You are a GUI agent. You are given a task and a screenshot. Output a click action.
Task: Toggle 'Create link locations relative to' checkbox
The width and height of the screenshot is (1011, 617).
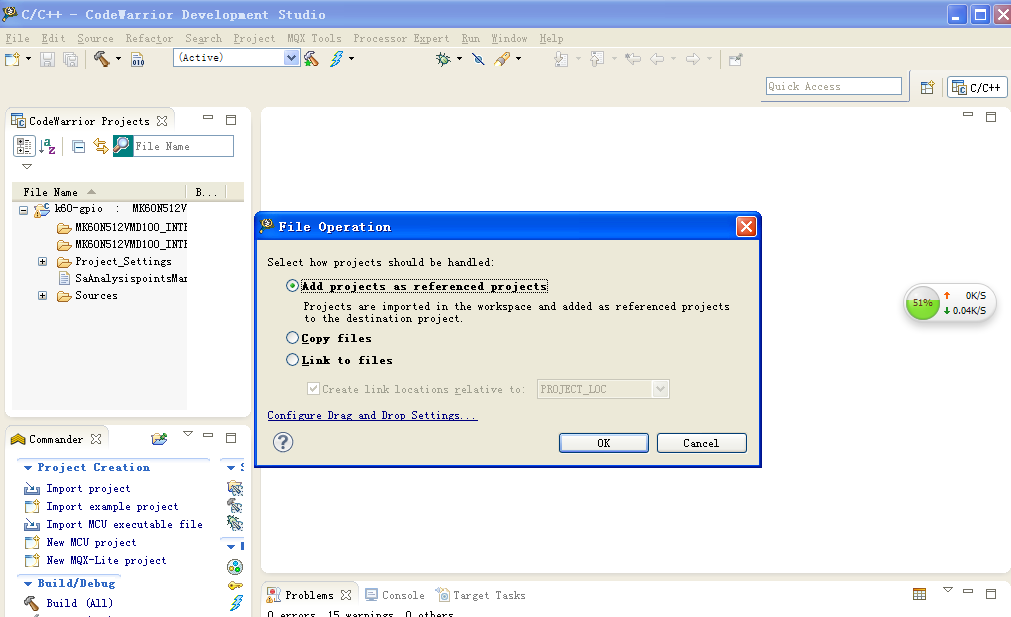point(313,389)
